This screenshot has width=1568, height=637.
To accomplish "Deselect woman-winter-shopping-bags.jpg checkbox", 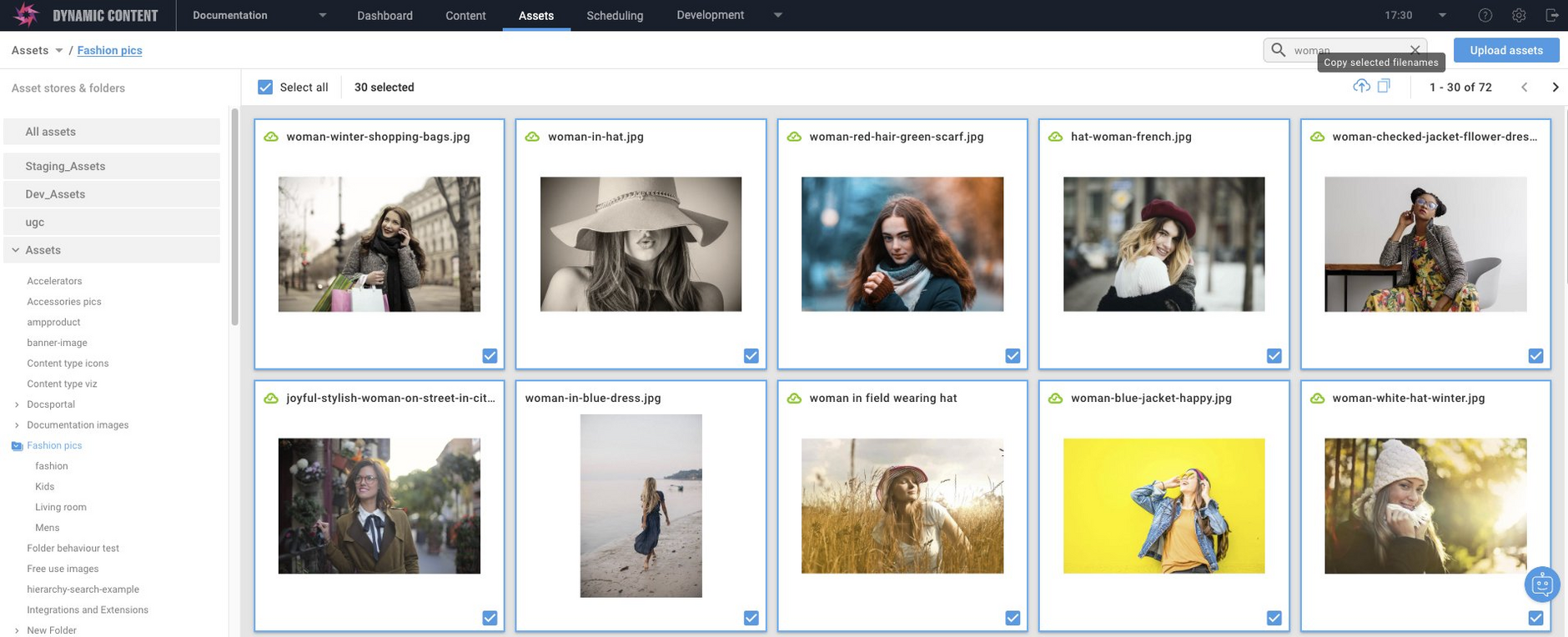I will click(490, 356).
